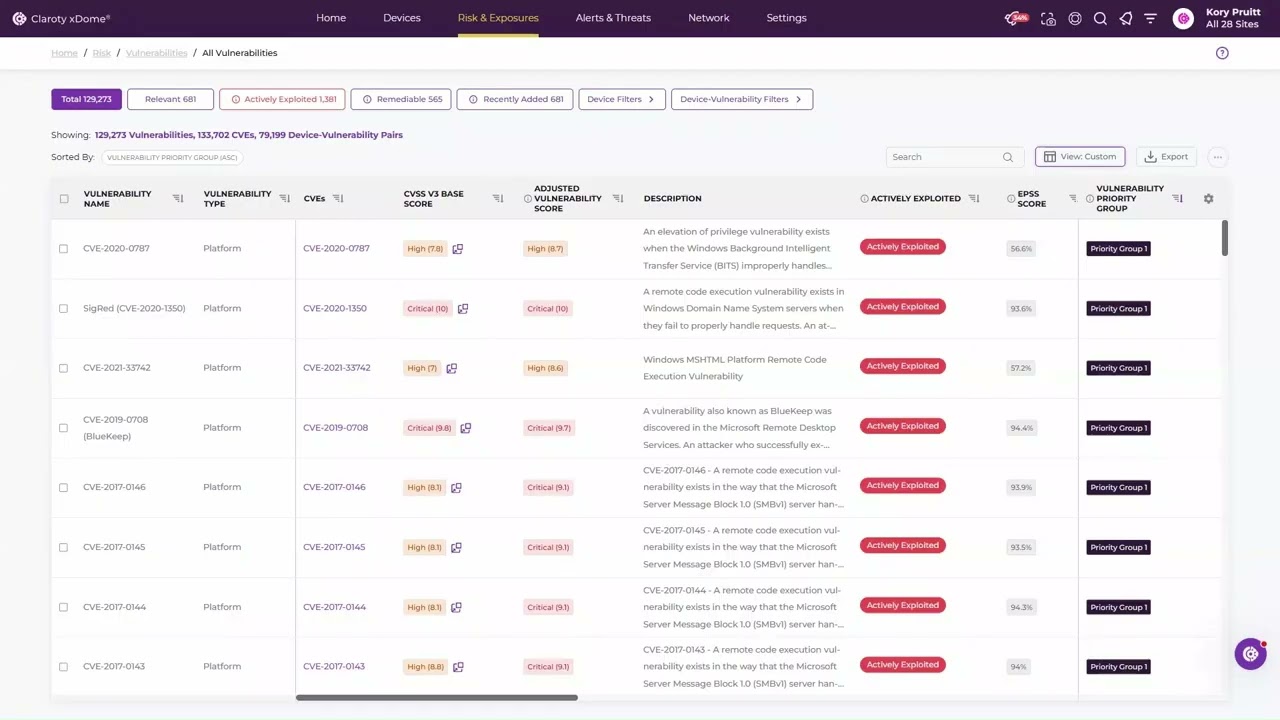The width and height of the screenshot is (1280, 720).
Task: Click the CVSS link icon for CVE-2017-0146
Action: [456, 488]
